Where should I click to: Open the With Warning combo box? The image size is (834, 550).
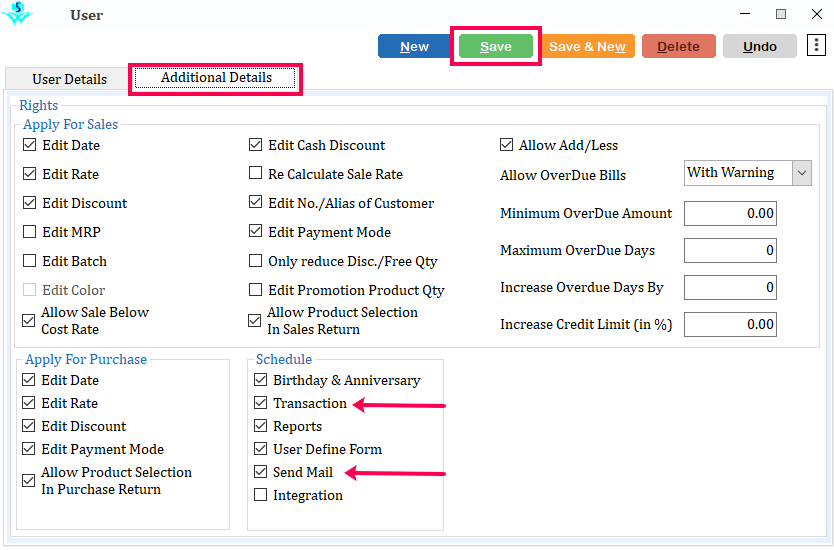coord(747,173)
